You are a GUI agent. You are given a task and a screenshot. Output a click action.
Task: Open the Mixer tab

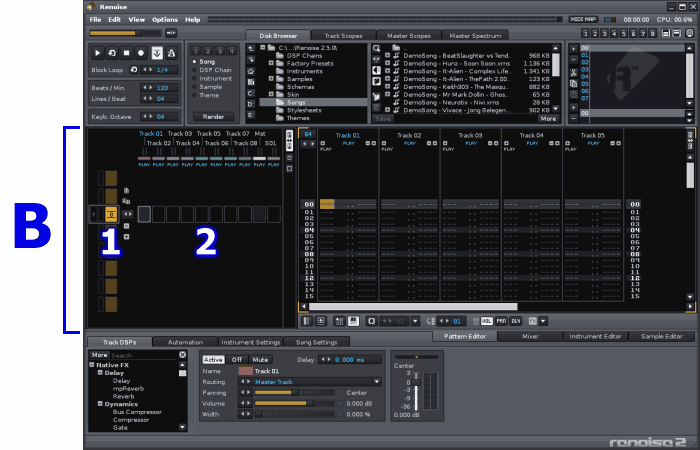click(x=530, y=337)
